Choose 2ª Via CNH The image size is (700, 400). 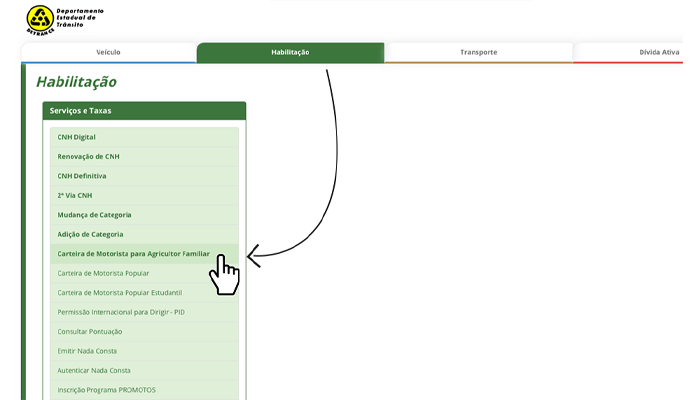click(x=144, y=196)
